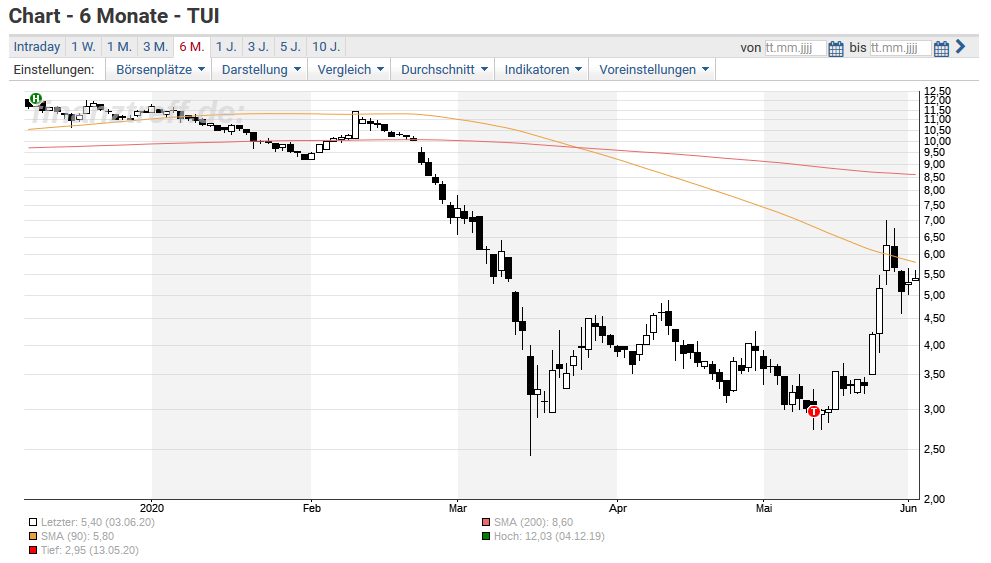Open the Indikatoren dropdown
Image resolution: width=991 pixels, height=563 pixels.
[542, 70]
